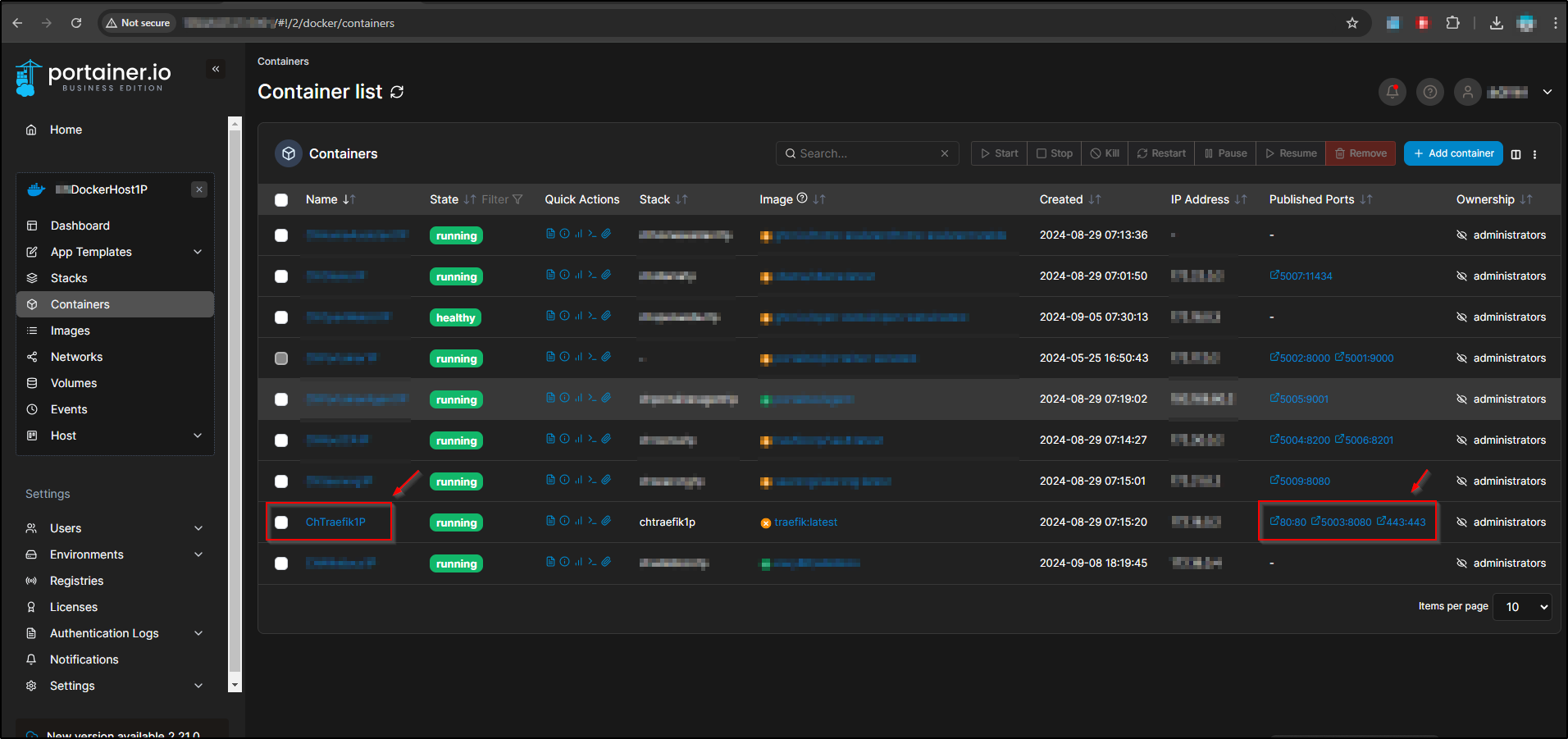Image resolution: width=1568 pixels, height=739 pixels.
Task: Go to Stacks in the sidebar
Action: click(69, 278)
